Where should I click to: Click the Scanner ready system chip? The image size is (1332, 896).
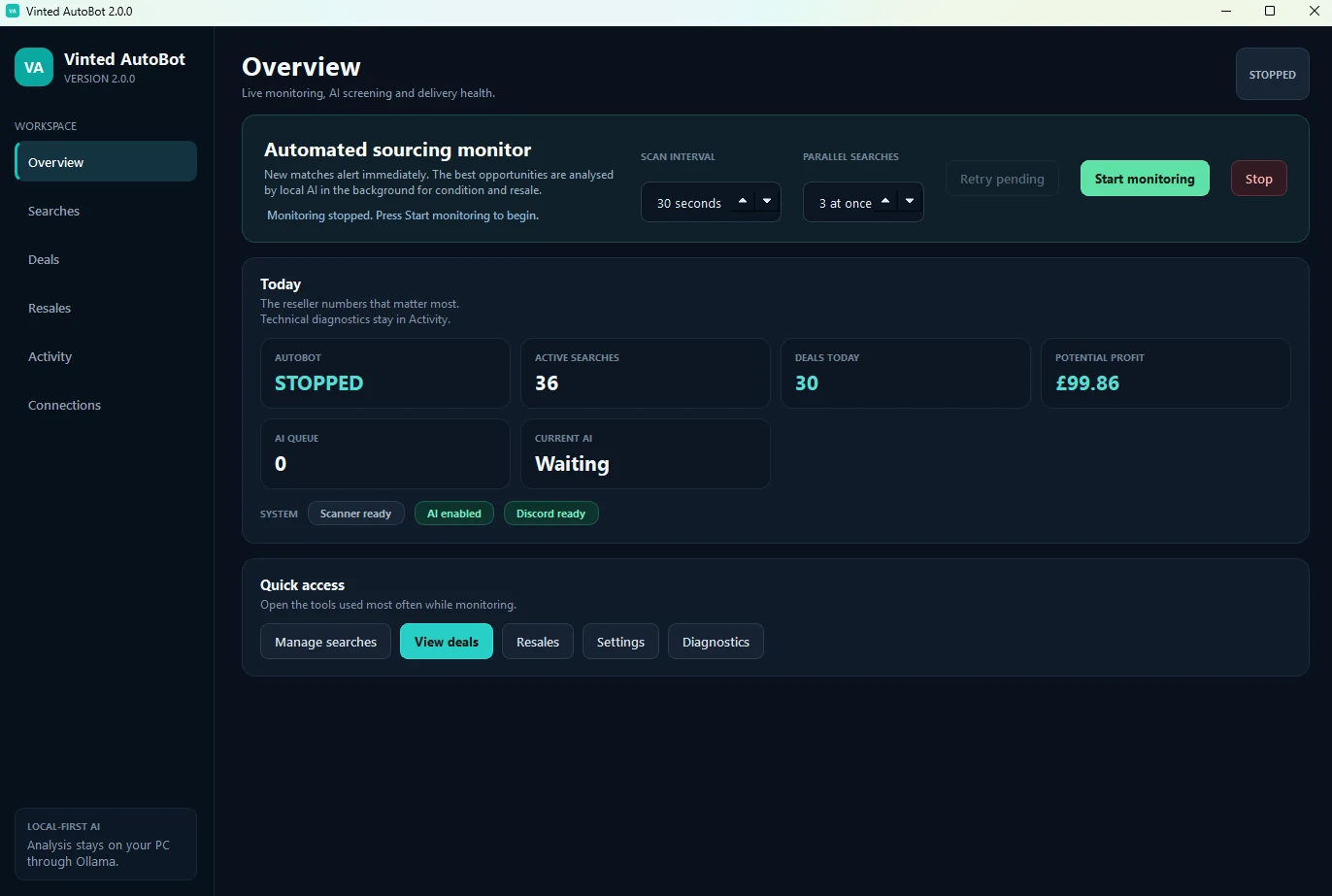[356, 514]
